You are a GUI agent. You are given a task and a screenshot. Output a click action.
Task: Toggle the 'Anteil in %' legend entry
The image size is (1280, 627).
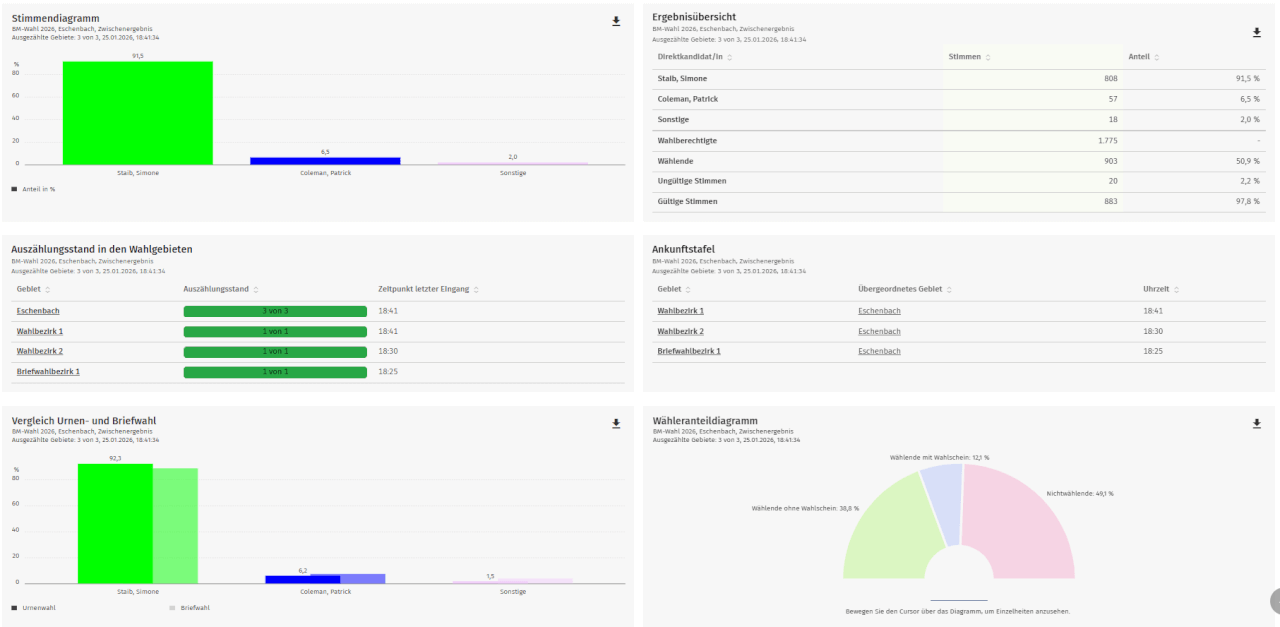pos(38,188)
